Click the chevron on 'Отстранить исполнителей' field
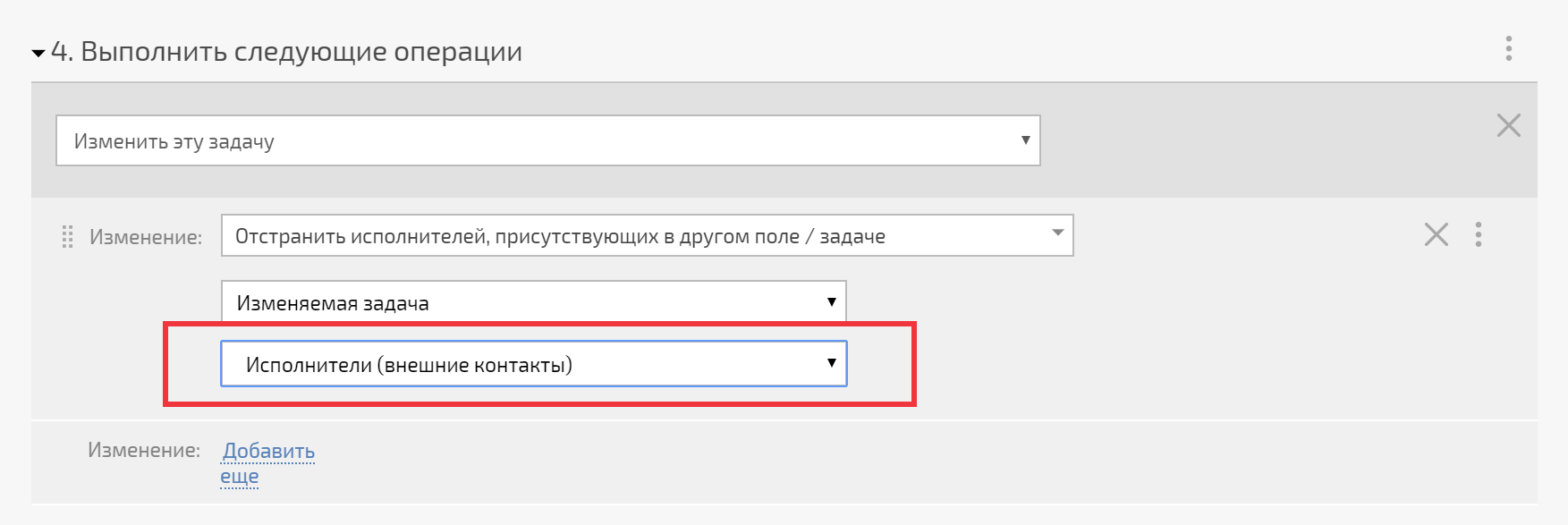Image resolution: width=1568 pixels, height=525 pixels. (1058, 233)
